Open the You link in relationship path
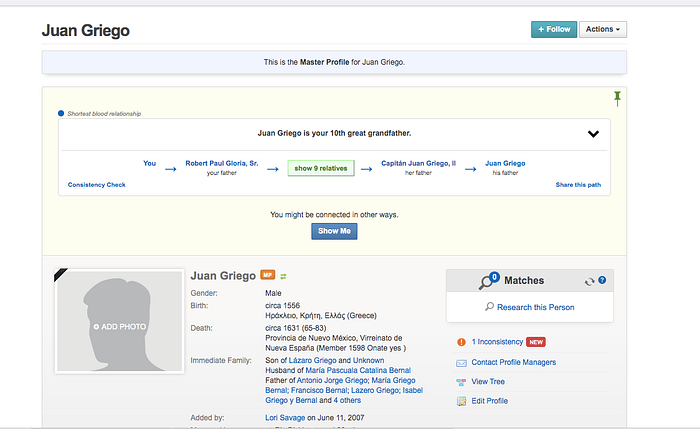 click(150, 163)
